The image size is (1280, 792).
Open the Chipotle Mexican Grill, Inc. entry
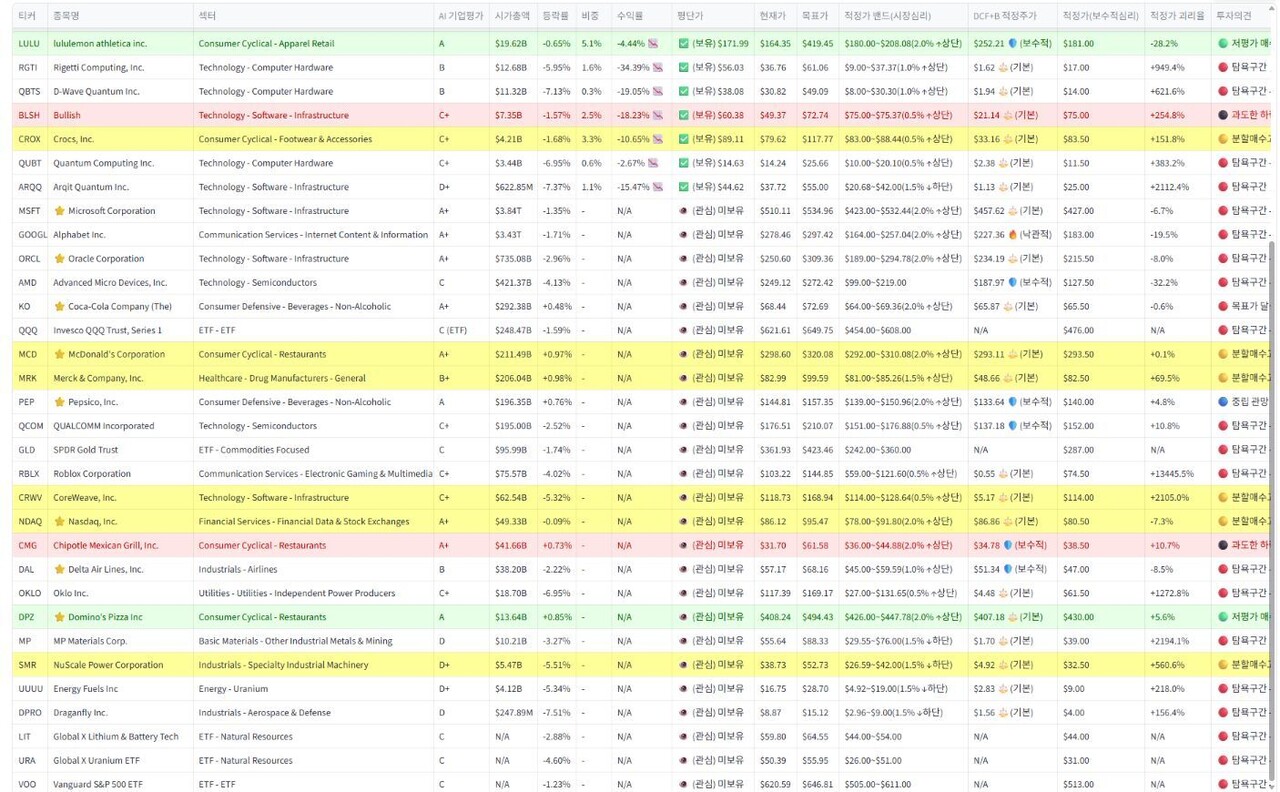[105, 546]
